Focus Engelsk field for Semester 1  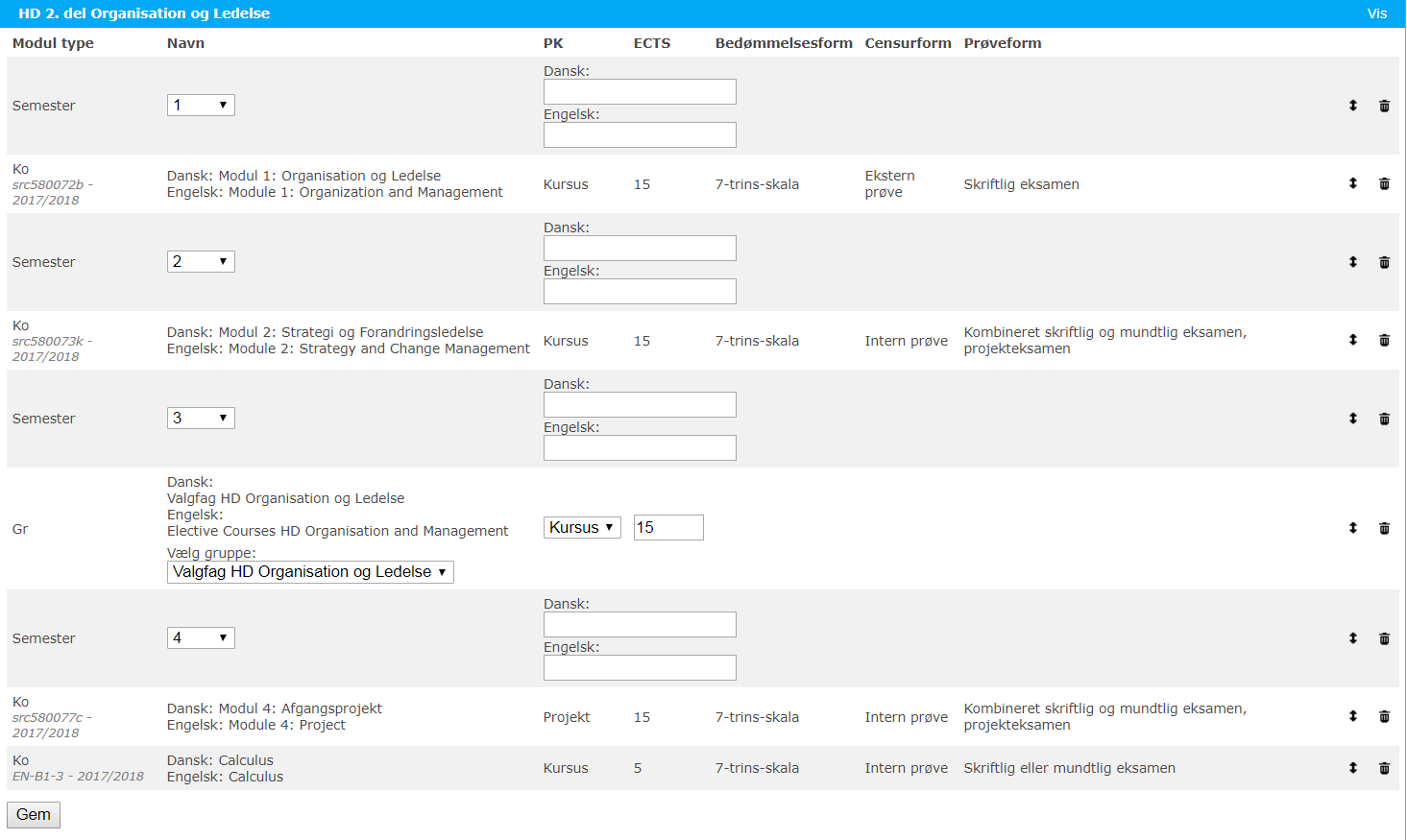coord(640,134)
